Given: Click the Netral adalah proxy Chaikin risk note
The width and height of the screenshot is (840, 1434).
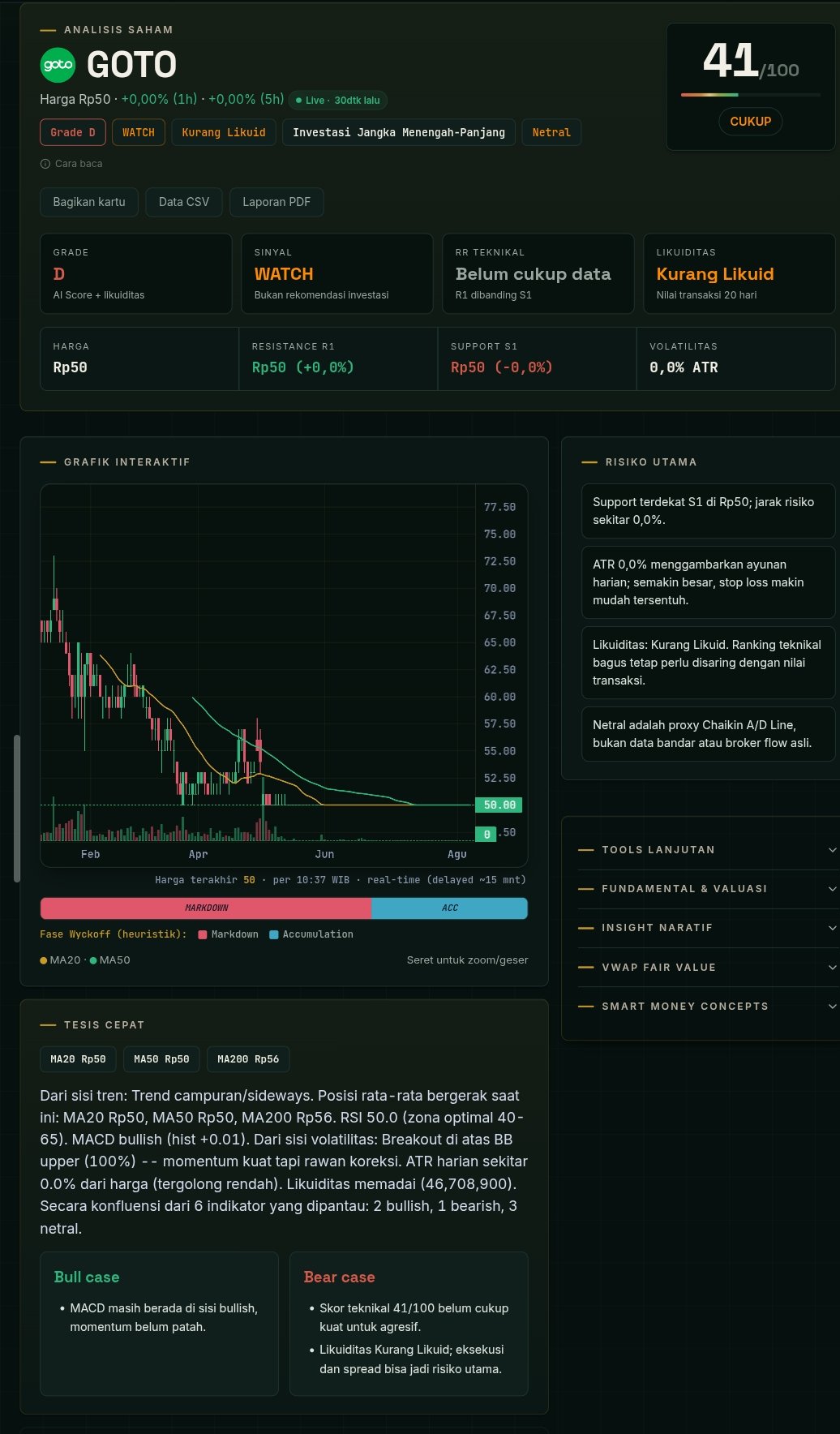Looking at the screenshot, I should (x=708, y=734).
